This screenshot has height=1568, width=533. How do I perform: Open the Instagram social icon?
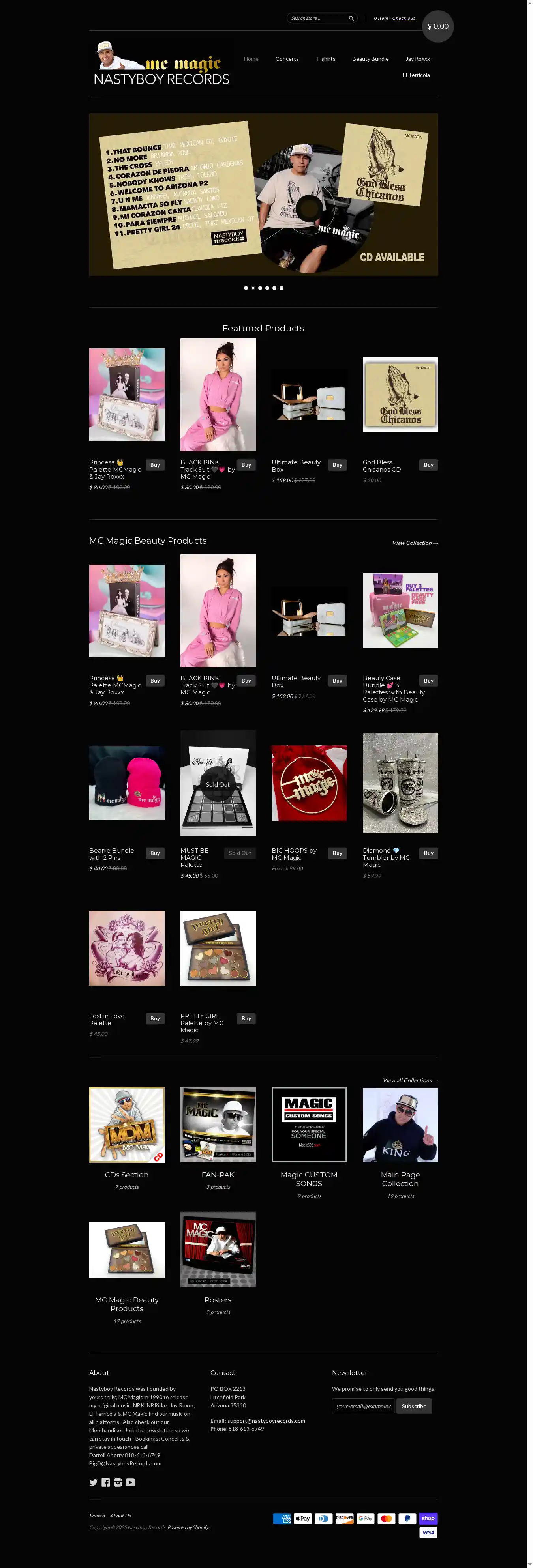pos(118,1482)
